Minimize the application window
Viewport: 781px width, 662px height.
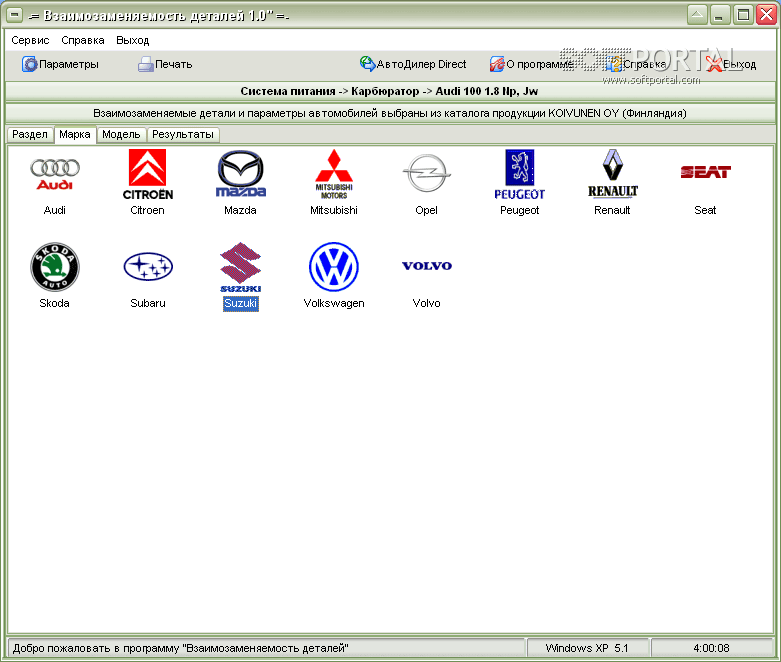[720, 14]
